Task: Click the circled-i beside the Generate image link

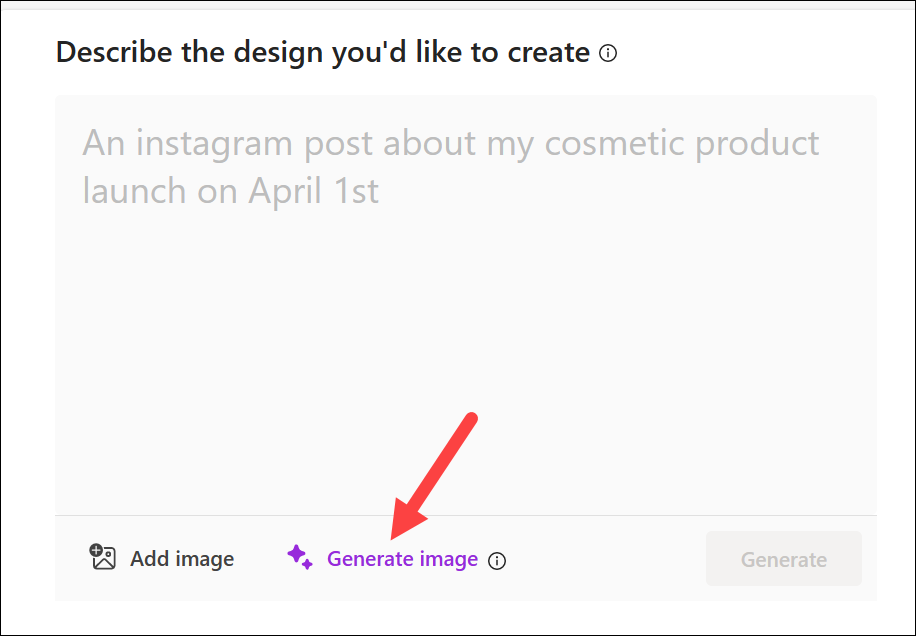Action: tap(497, 561)
